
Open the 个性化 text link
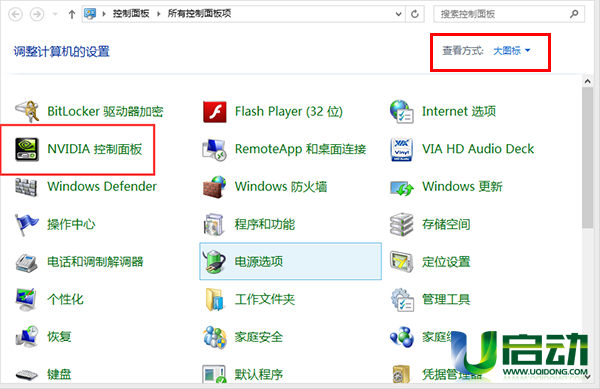coord(65,299)
